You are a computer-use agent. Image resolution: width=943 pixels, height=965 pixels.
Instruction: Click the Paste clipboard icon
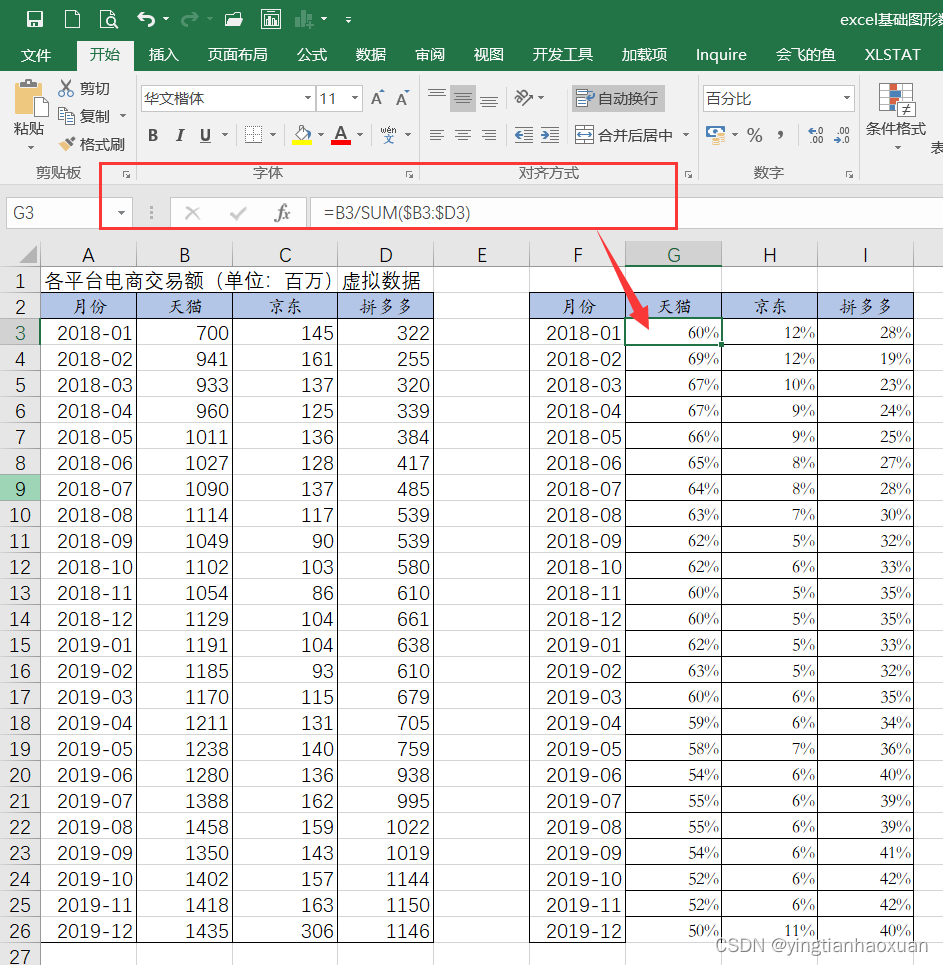point(29,98)
